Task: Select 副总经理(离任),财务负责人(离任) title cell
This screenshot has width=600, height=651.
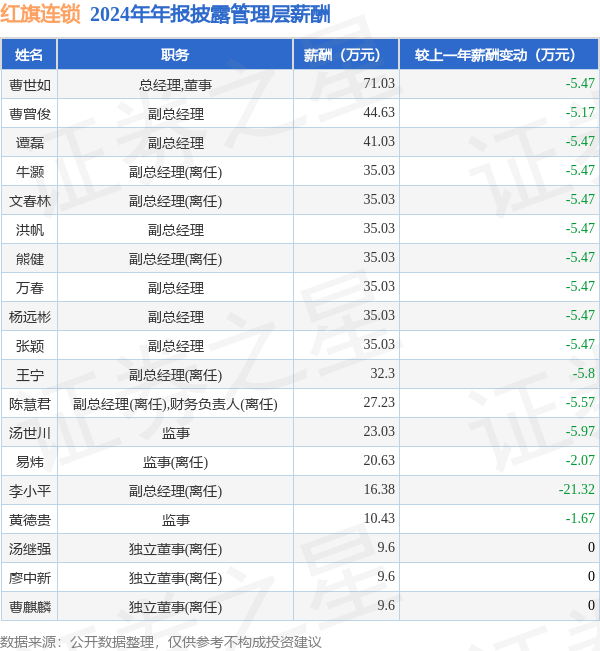Action: tap(175, 404)
